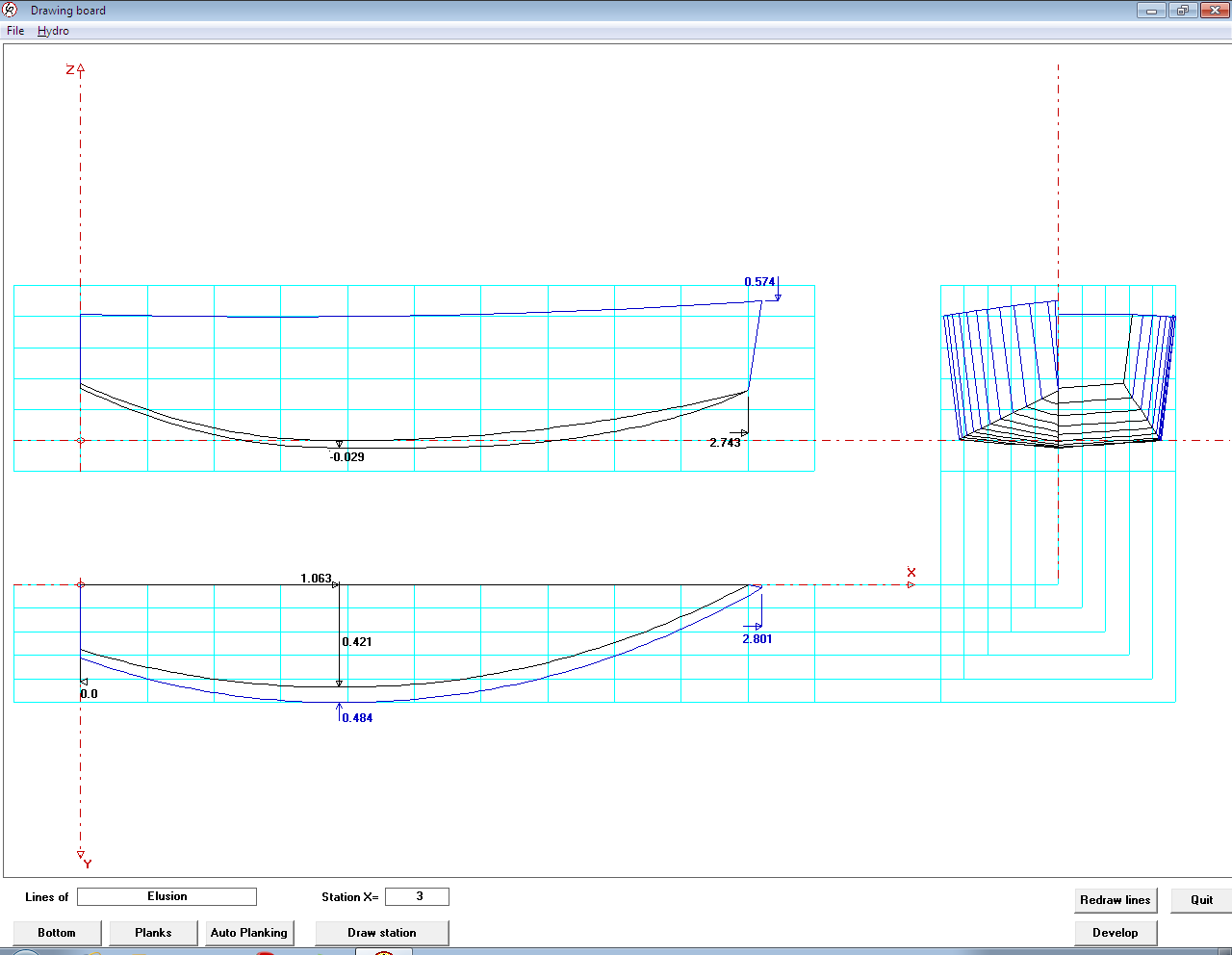Click the -0.029 keel depth label
1232x955 pixels.
pyautogui.click(x=346, y=457)
